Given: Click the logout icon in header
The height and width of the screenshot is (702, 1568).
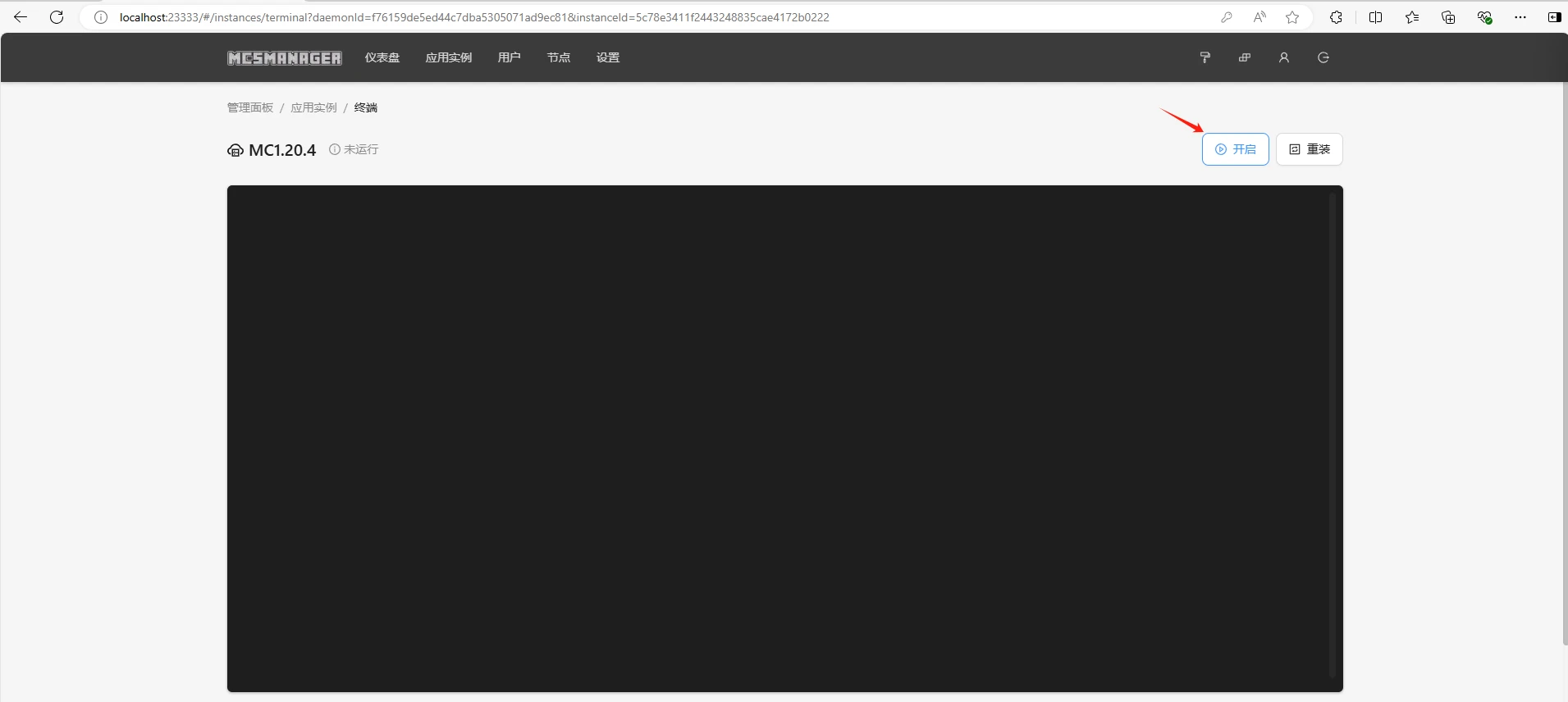Looking at the screenshot, I should 1323,57.
